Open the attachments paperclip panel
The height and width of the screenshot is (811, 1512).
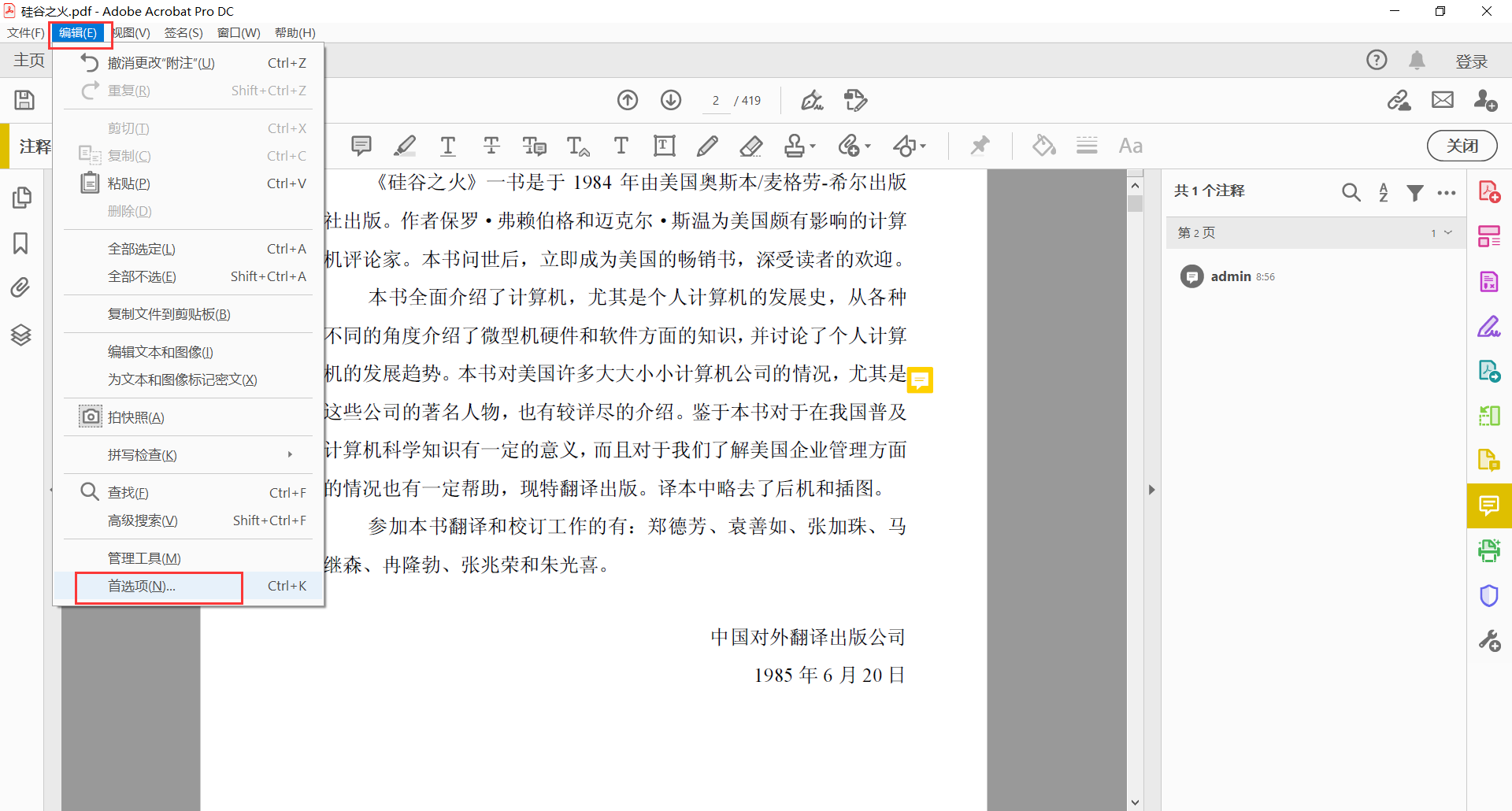21,288
